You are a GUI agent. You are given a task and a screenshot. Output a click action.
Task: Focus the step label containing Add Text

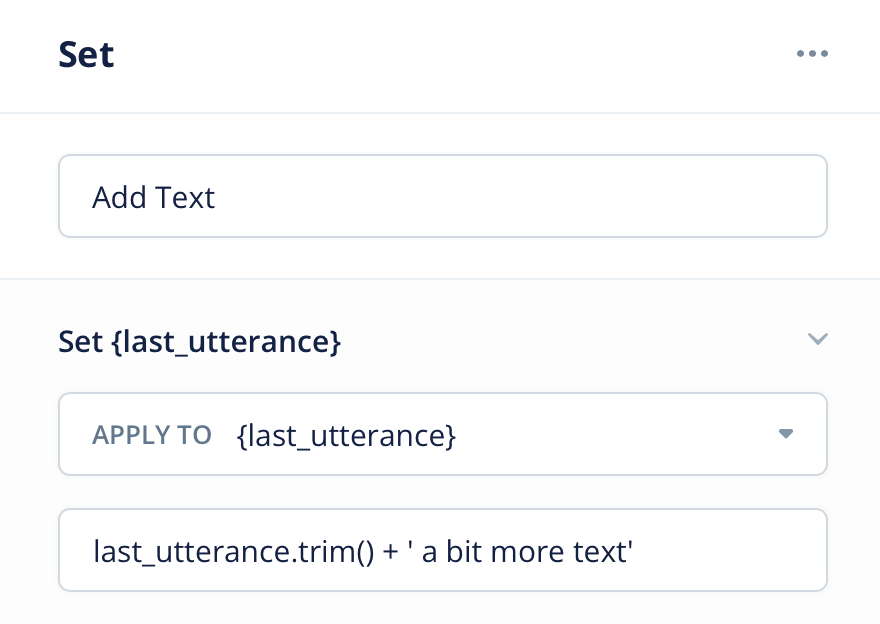(443, 196)
